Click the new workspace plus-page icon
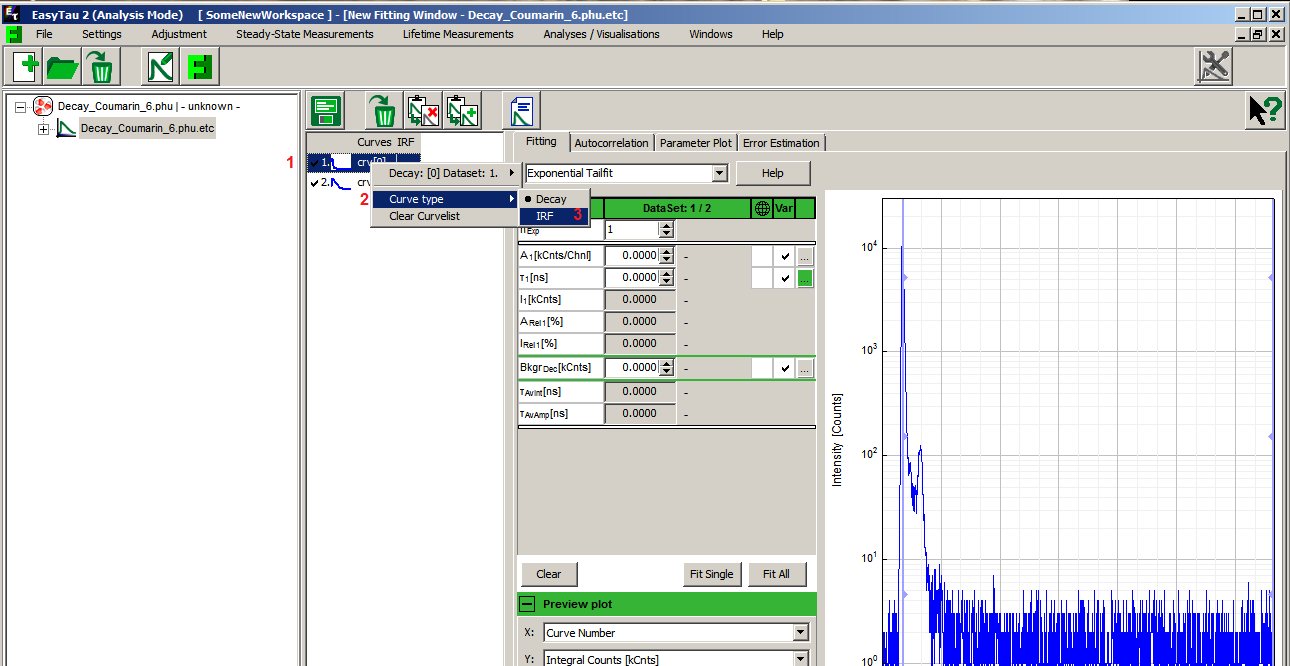The image size is (1290, 666). click(x=25, y=68)
